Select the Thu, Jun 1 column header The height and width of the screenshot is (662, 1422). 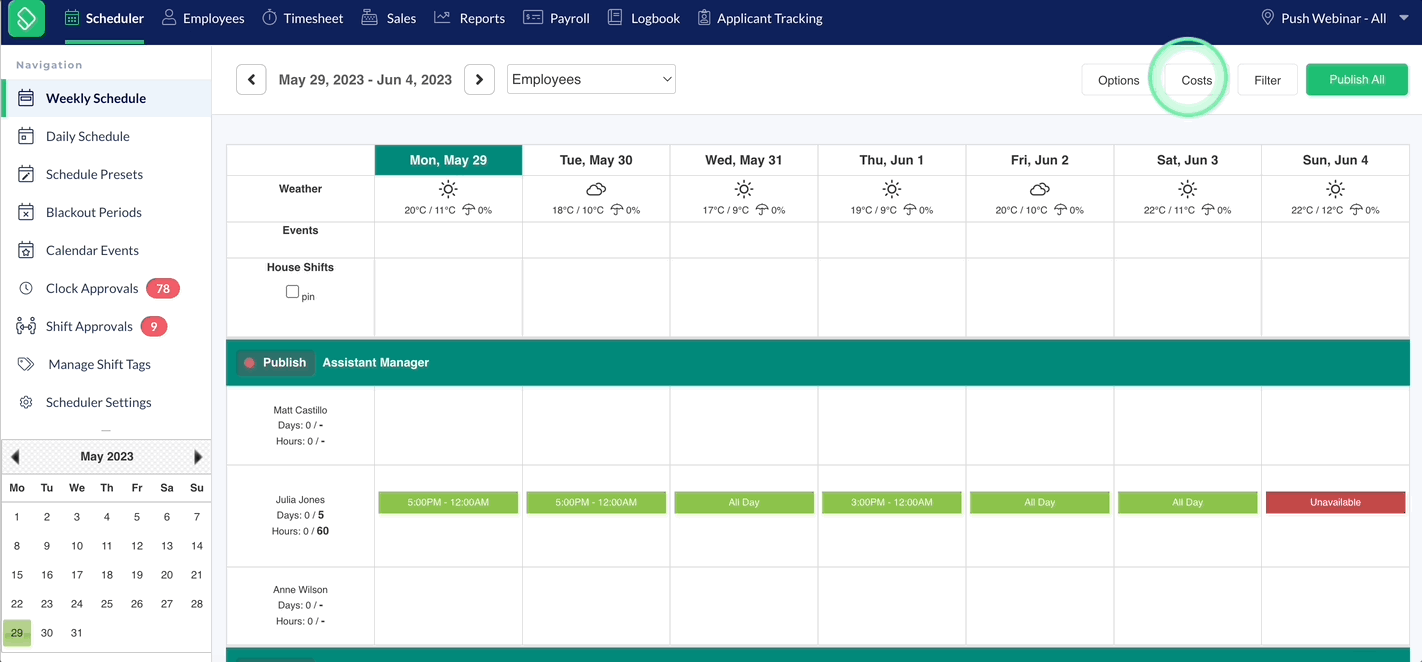pyautogui.click(x=891, y=160)
